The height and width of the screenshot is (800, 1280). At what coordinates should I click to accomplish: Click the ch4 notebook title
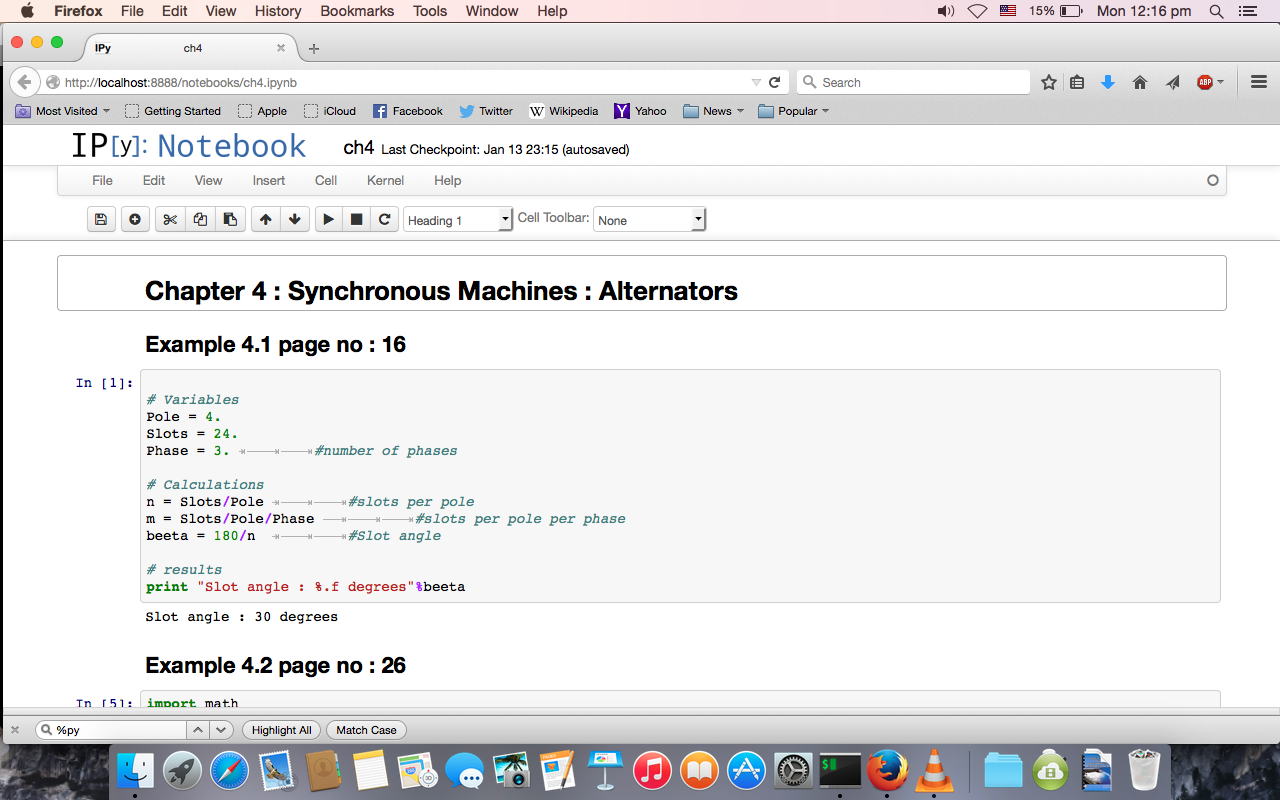(358, 148)
